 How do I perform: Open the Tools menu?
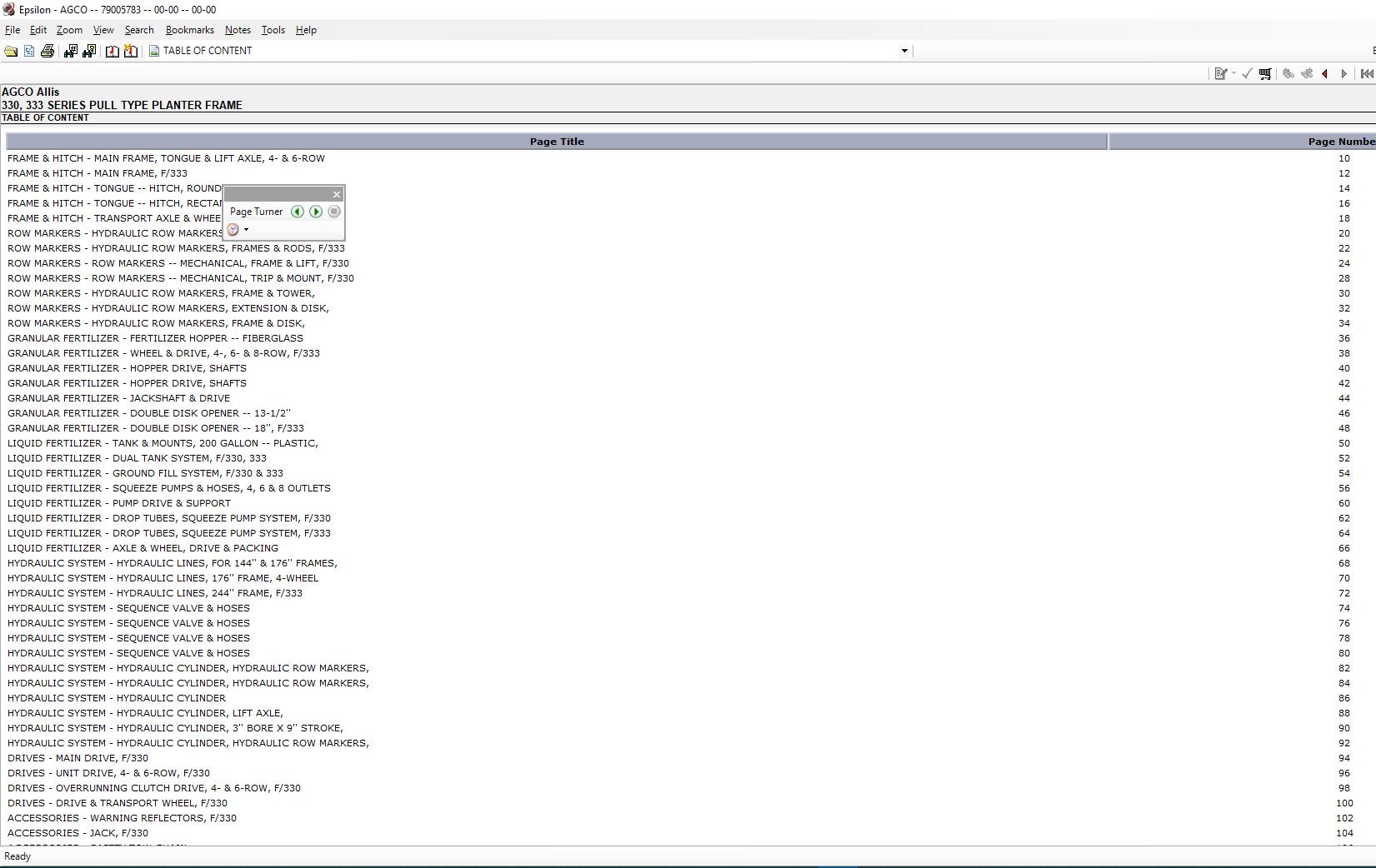point(273,30)
